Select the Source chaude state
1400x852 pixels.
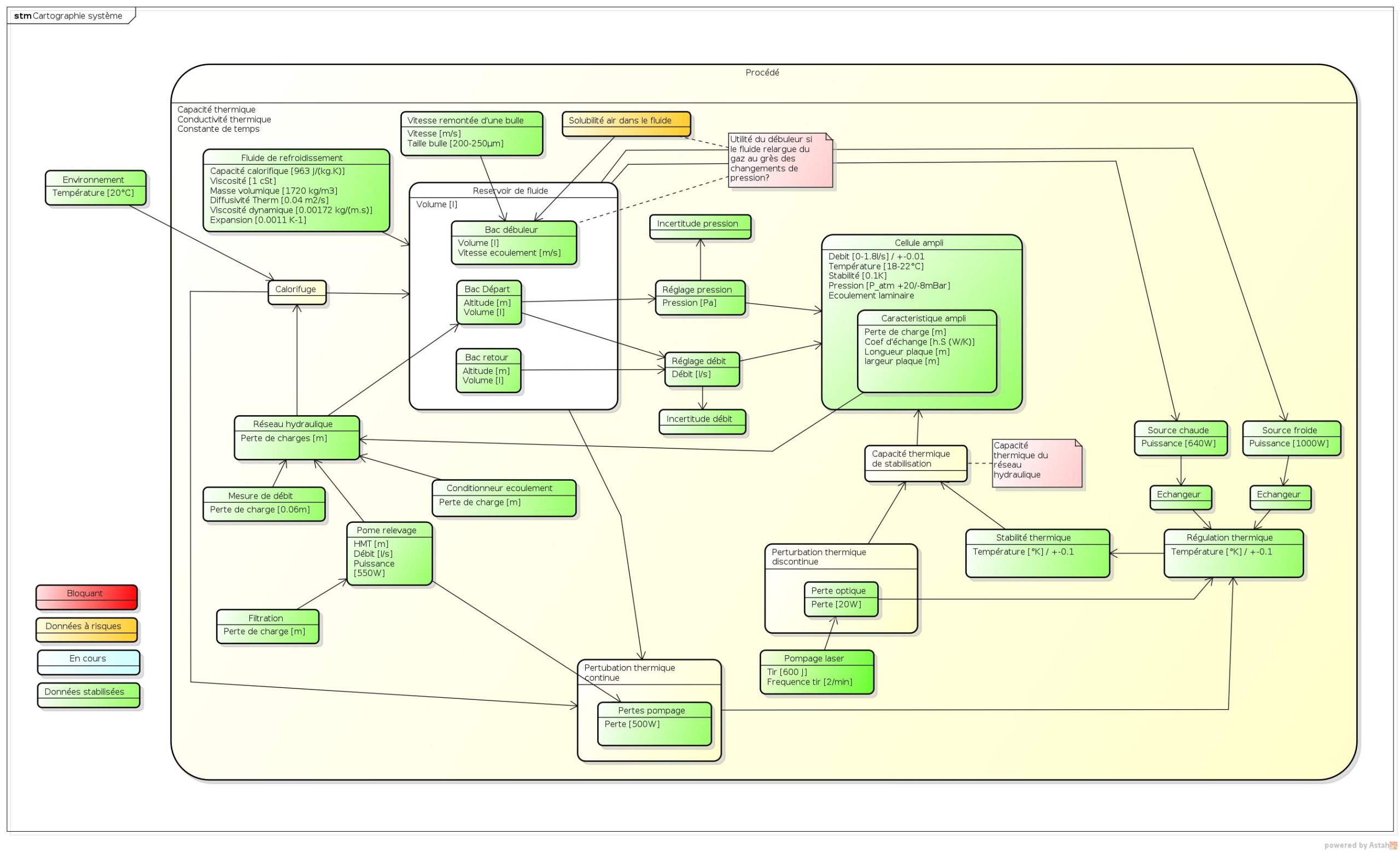click(x=1180, y=437)
